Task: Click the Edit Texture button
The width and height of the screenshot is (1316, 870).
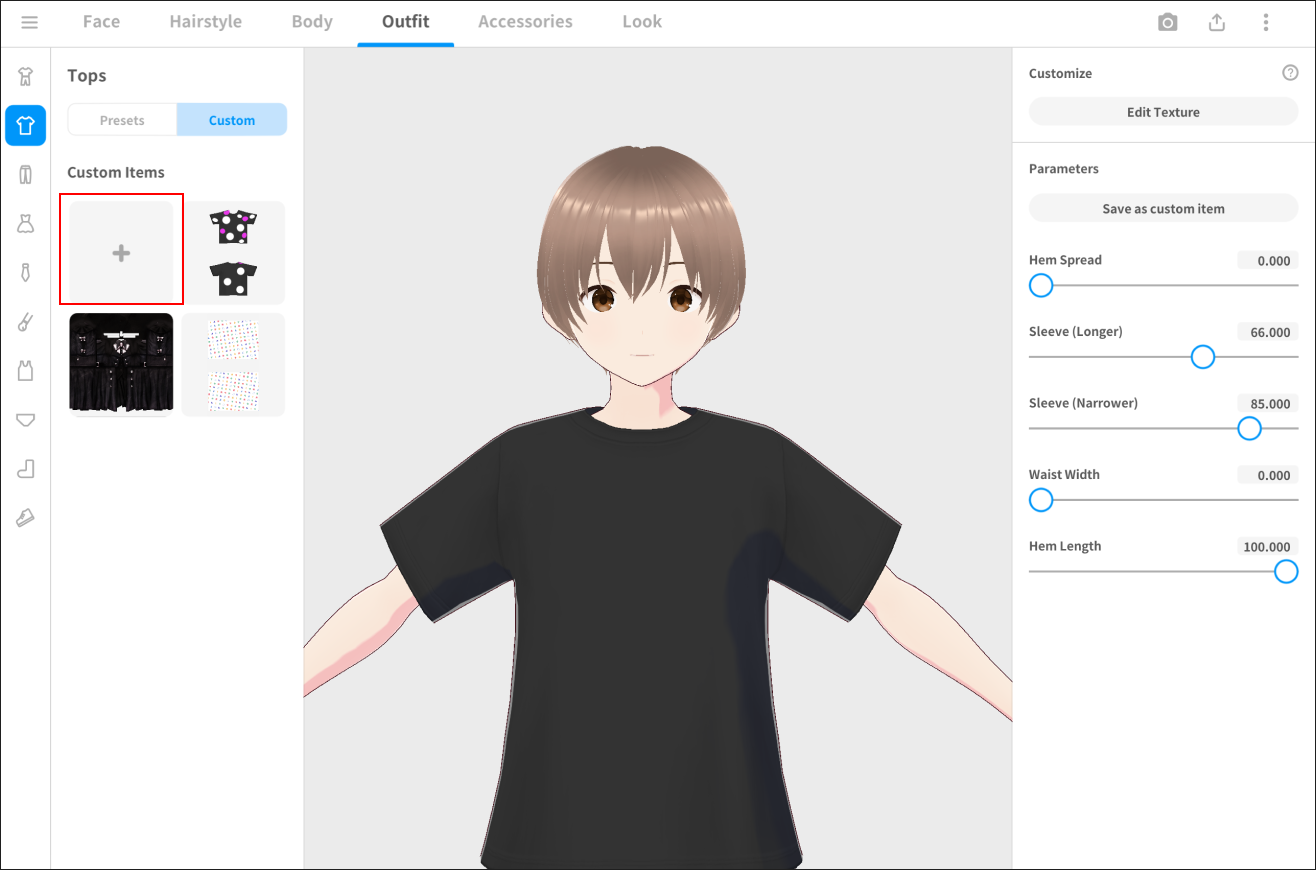Action: (x=1163, y=112)
